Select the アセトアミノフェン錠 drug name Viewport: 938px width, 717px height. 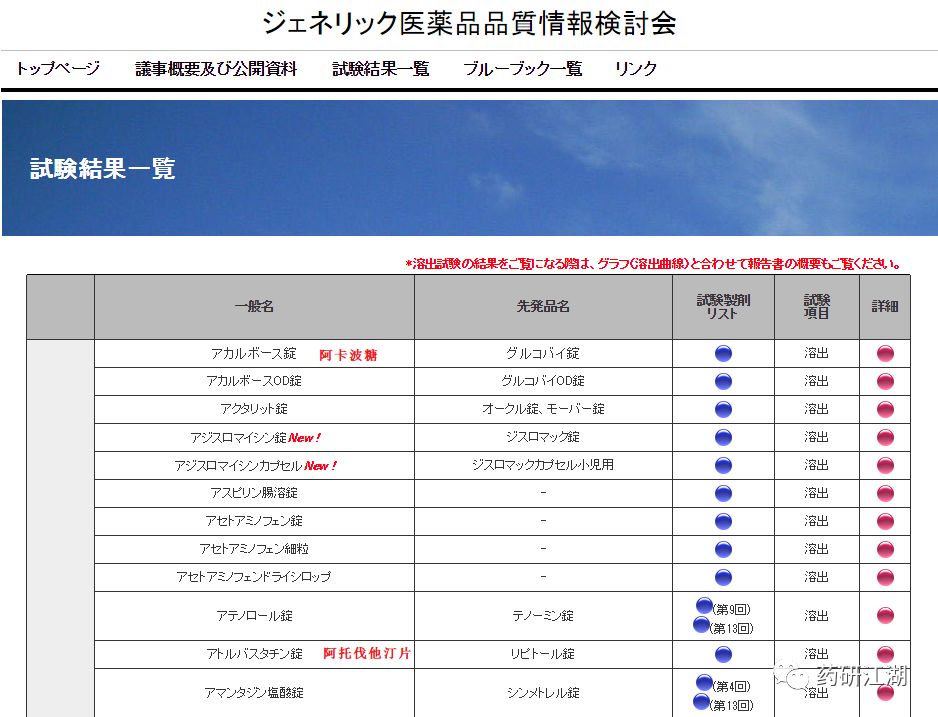click(x=254, y=521)
